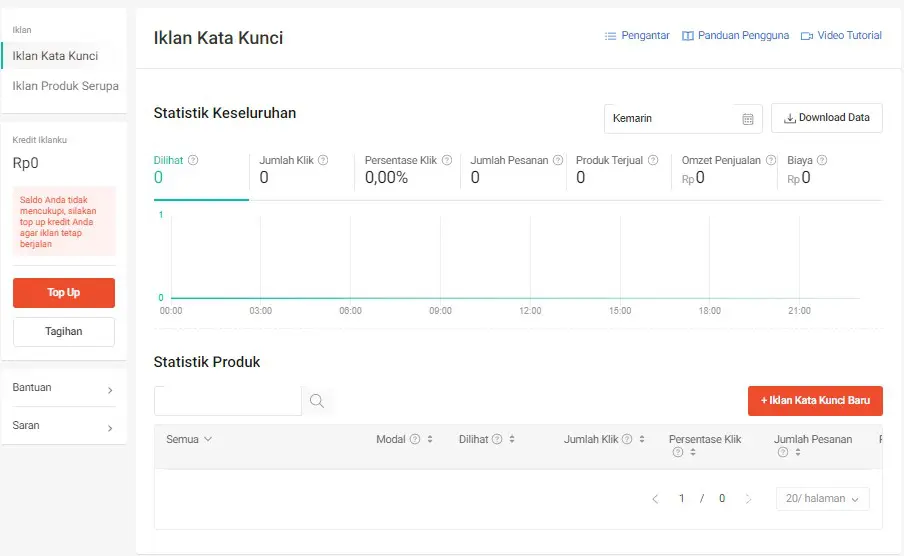Viewport: 904px width, 556px height.
Task: Click help icon under Persentase Klik column header
Action: point(678,453)
